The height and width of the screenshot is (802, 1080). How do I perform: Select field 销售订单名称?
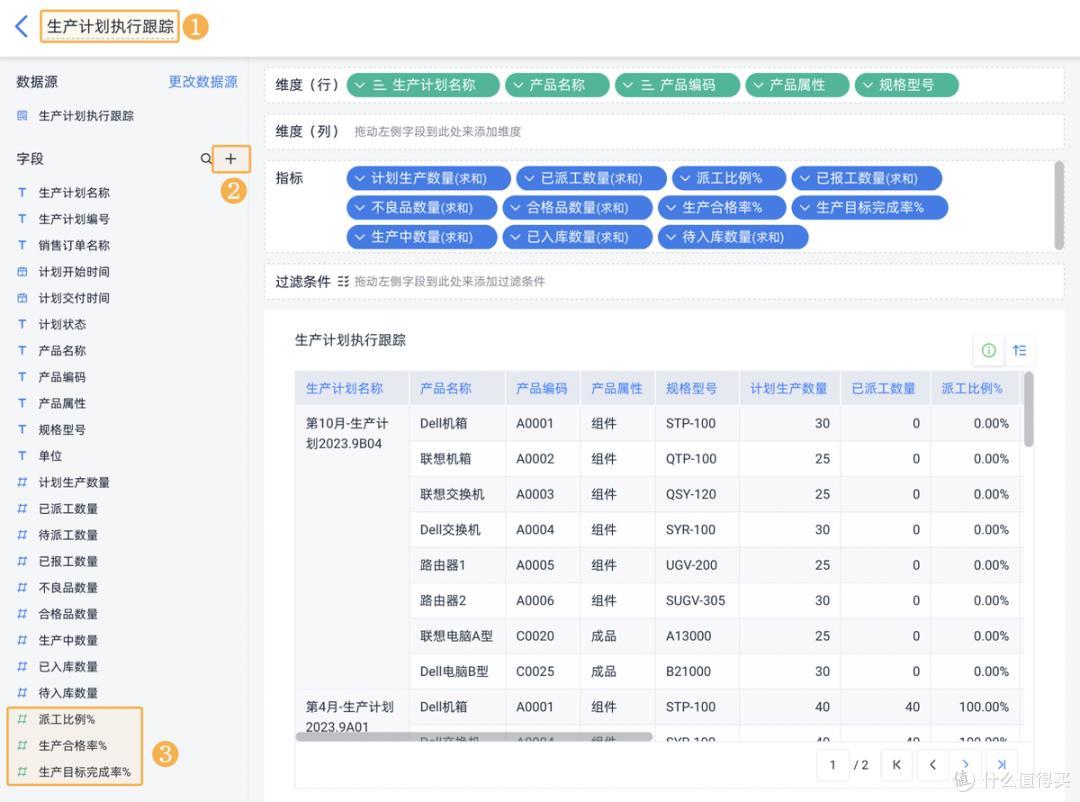74,245
